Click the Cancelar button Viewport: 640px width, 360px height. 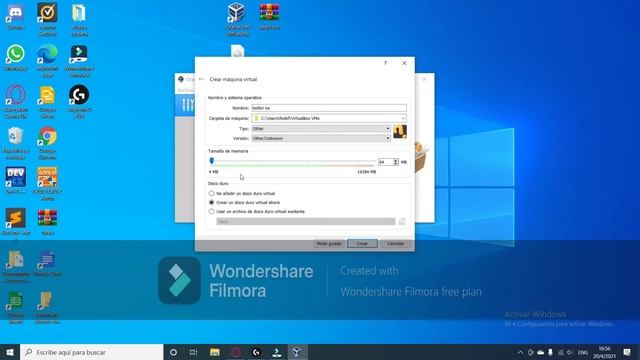pyautogui.click(x=395, y=244)
